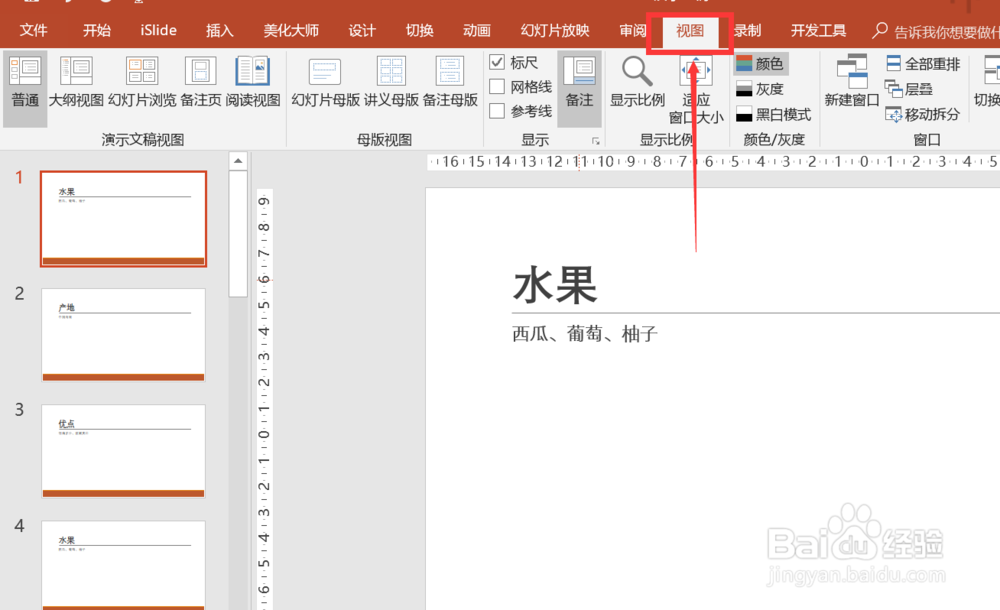Open Slide Master (幻灯片母版)
1000x610 pixels.
click(x=325, y=83)
